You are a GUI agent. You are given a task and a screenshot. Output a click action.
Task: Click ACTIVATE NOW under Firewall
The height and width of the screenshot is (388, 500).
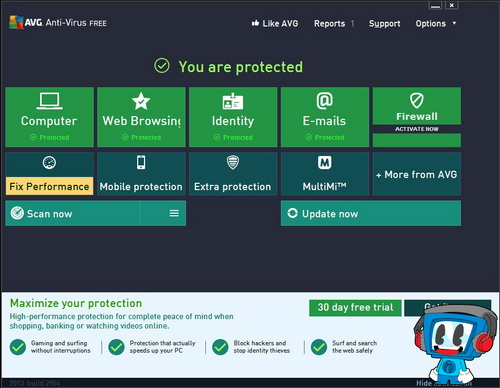[x=417, y=129]
